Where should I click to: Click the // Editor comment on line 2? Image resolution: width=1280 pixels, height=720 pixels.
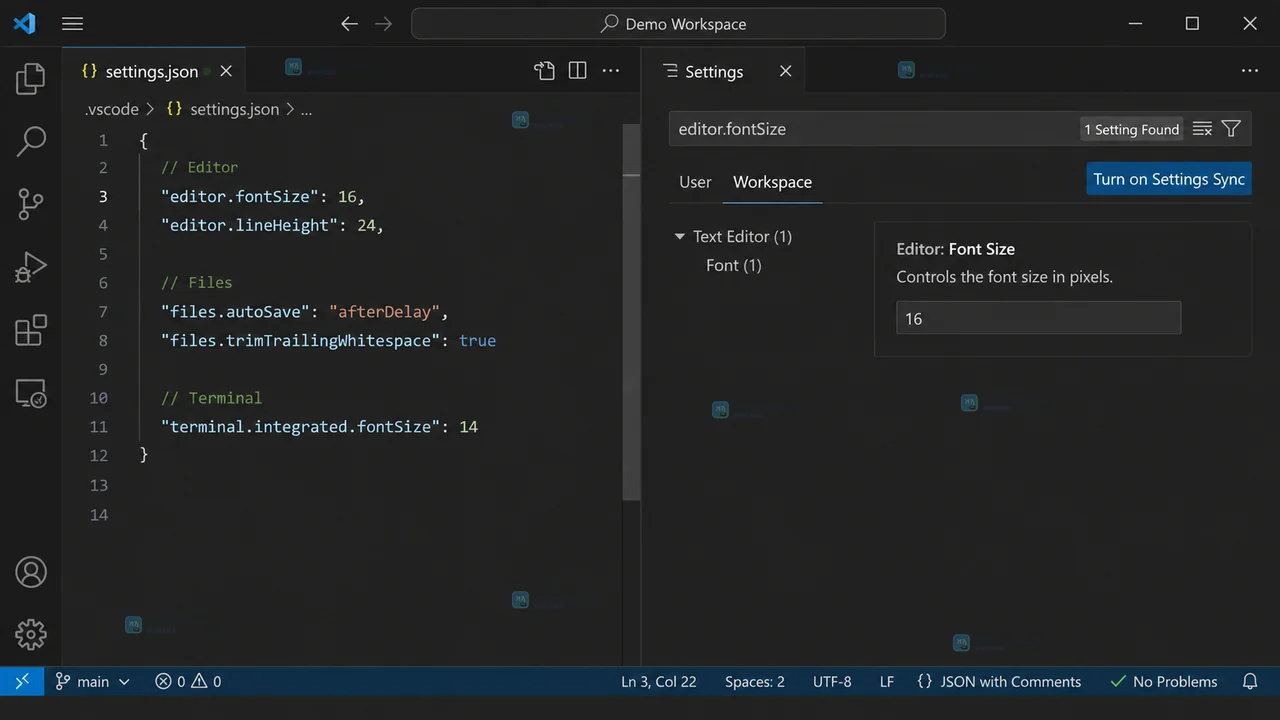(199, 167)
